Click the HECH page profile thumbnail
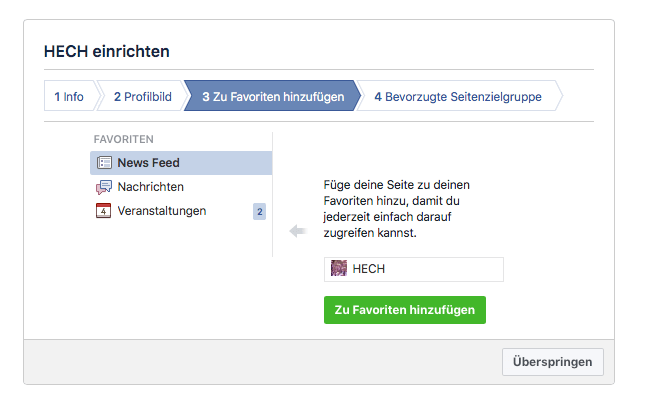This screenshot has height=400, width=646. pos(339,269)
